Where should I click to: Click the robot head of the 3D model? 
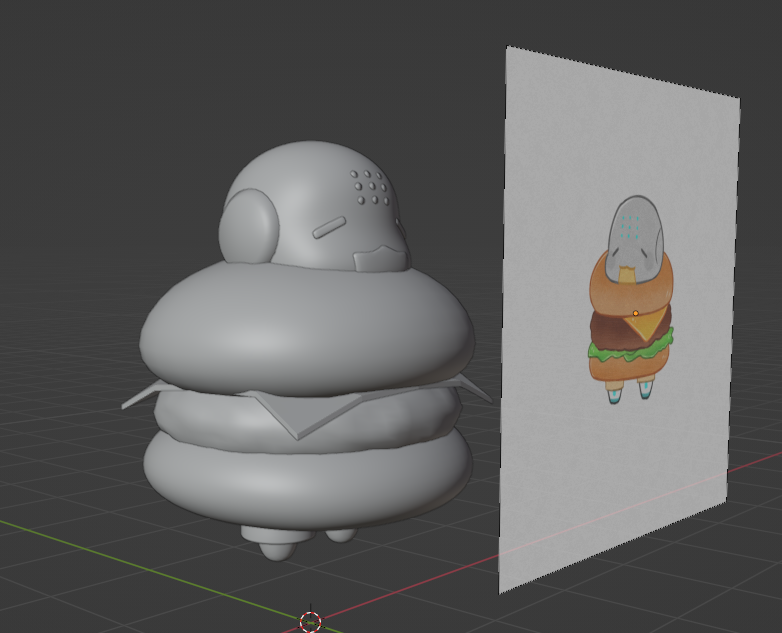314,207
